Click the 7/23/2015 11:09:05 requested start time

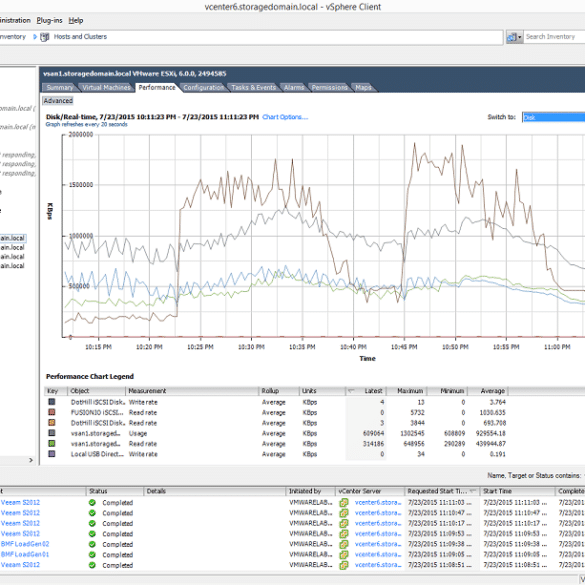pyautogui.click(x=439, y=555)
